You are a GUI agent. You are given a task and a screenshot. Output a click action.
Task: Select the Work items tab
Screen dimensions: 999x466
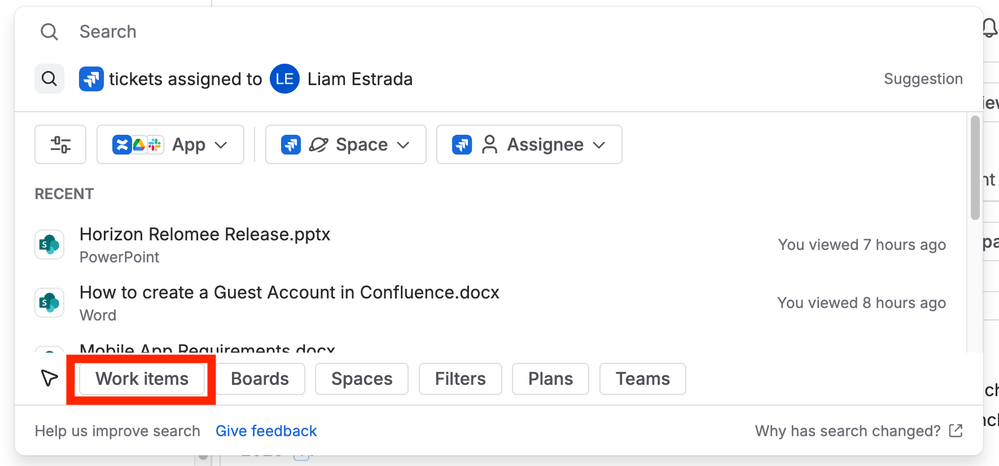[x=142, y=379]
